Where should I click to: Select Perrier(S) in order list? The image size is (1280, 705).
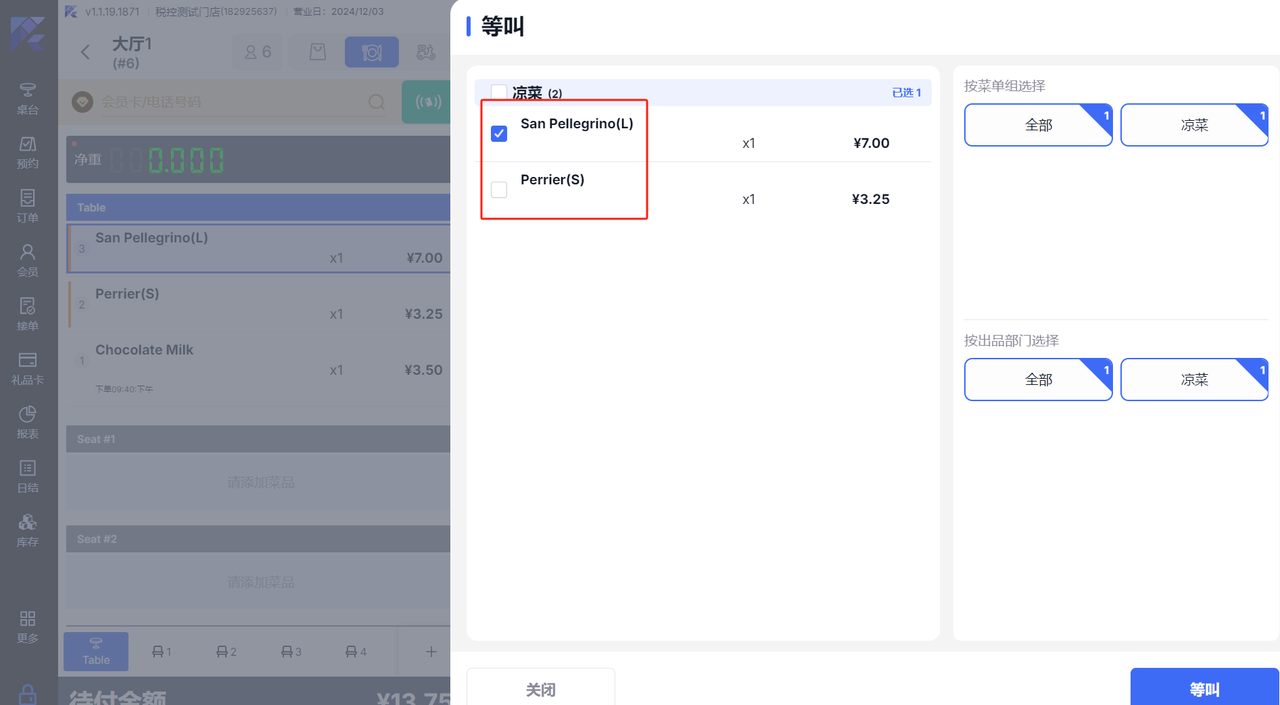258,304
